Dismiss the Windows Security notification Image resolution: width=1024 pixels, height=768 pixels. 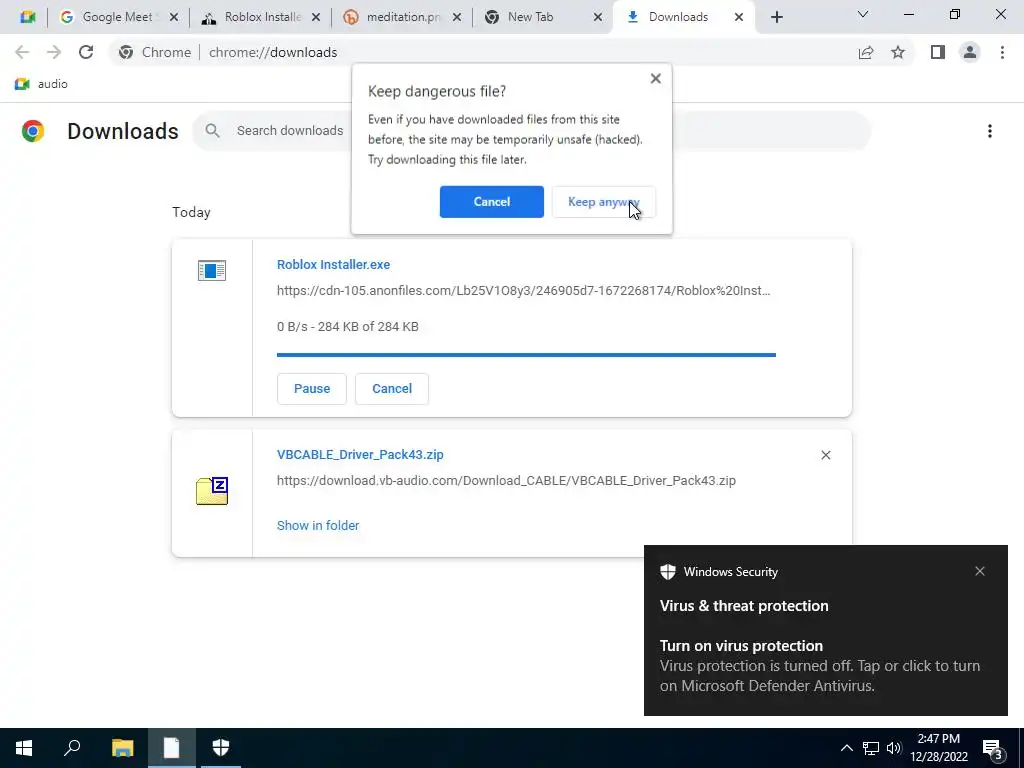coord(980,571)
